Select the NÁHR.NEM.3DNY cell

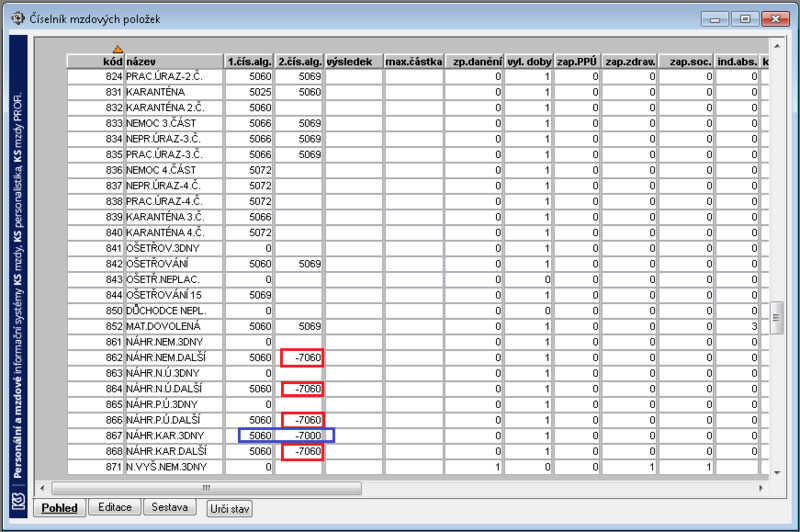pos(174,342)
